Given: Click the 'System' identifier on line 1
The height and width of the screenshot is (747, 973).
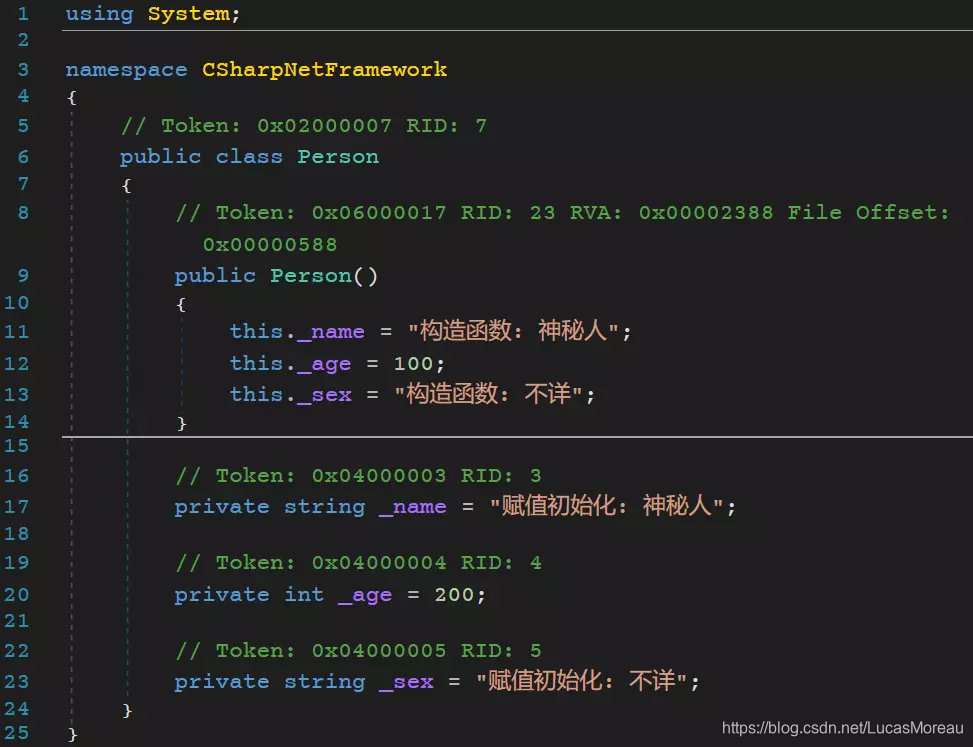Looking at the screenshot, I should pos(189,14).
